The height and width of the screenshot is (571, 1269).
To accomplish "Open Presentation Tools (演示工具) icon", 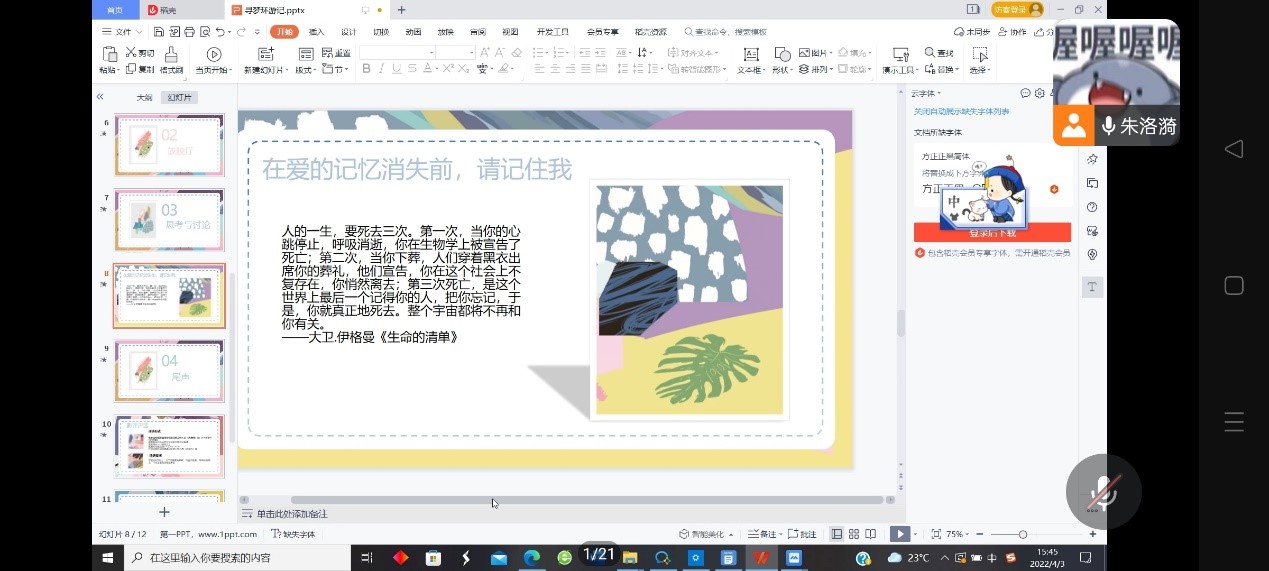I will click(x=900, y=54).
